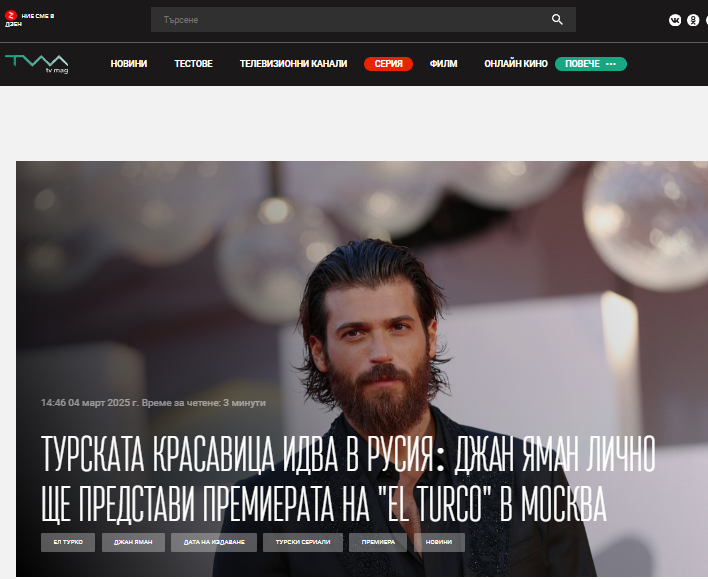
Task: Select the ТУРСКИ СЕРИАЛИ tag
Action: pyautogui.click(x=303, y=542)
